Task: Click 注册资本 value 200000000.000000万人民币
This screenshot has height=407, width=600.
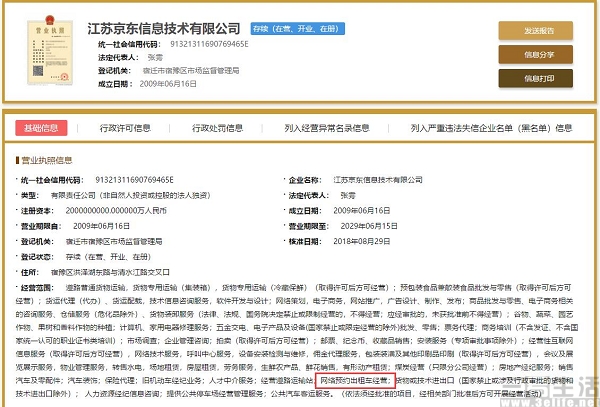Action: 116,211
